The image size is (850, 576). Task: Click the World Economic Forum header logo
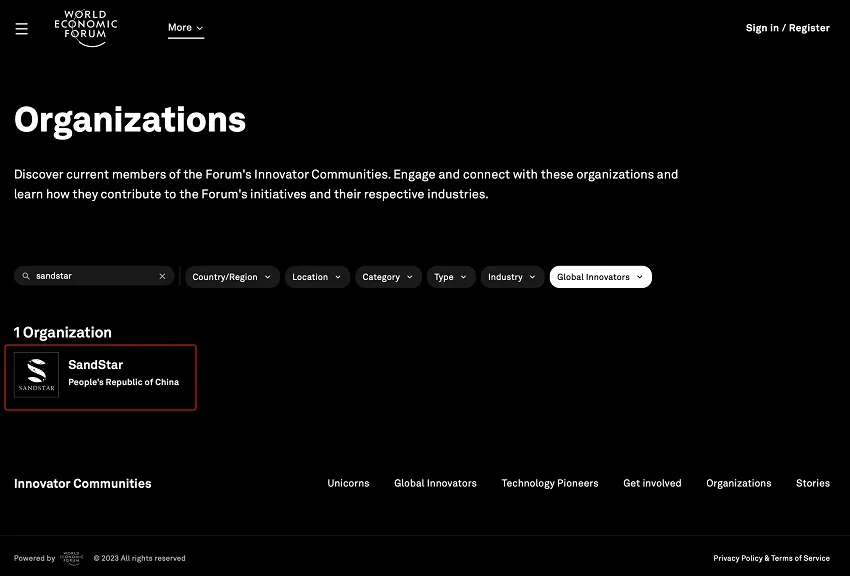pyautogui.click(x=86, y=28)
